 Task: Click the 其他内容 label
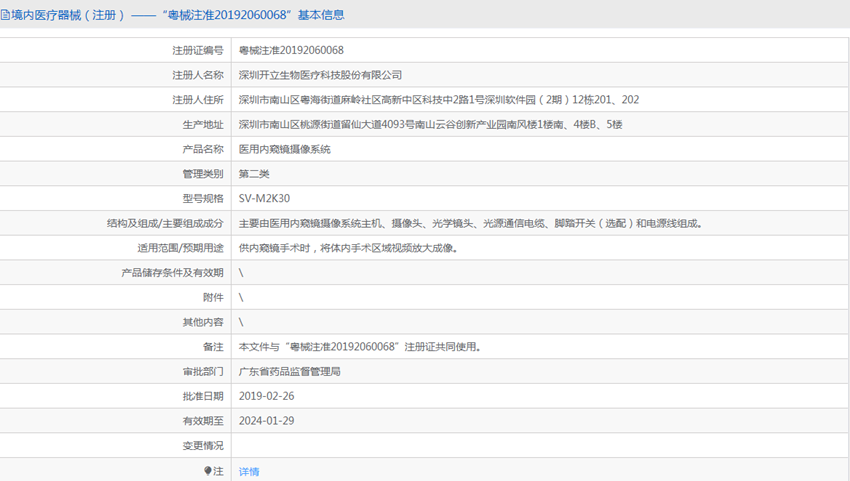pos(203,322)
